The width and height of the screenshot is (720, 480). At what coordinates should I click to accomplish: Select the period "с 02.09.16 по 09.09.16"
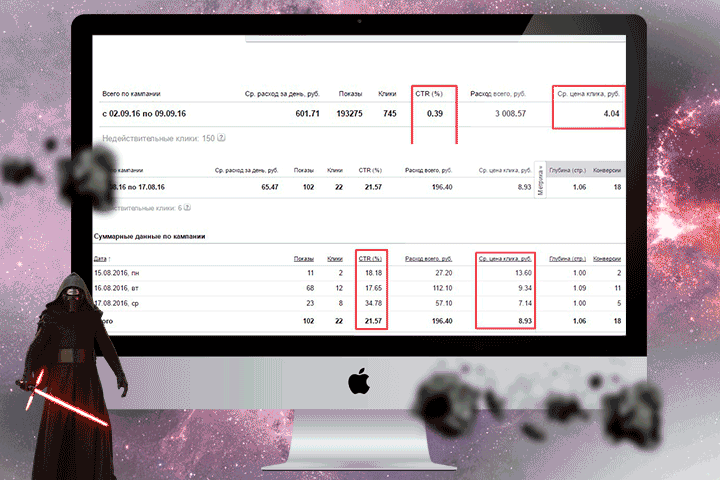click(144, 113)
